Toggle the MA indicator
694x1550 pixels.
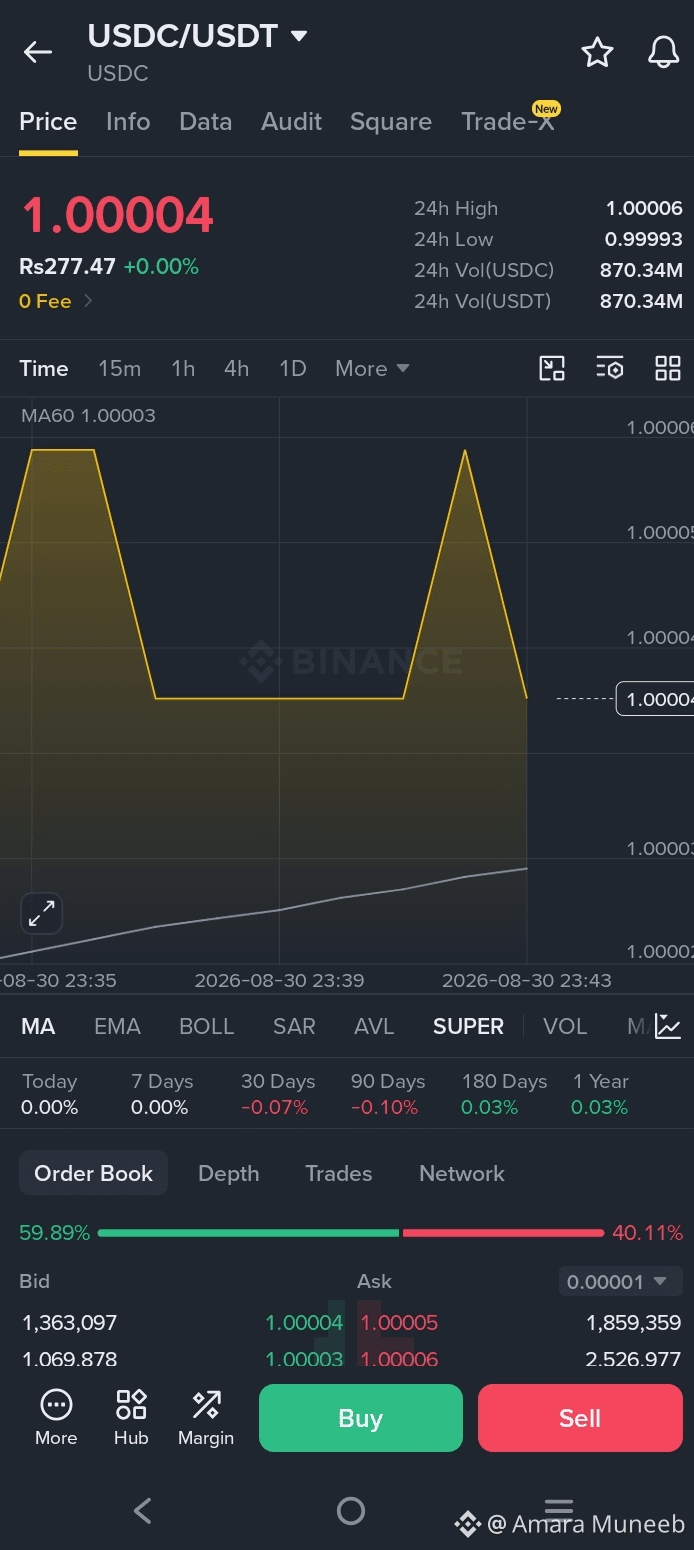click(38, 1026)
